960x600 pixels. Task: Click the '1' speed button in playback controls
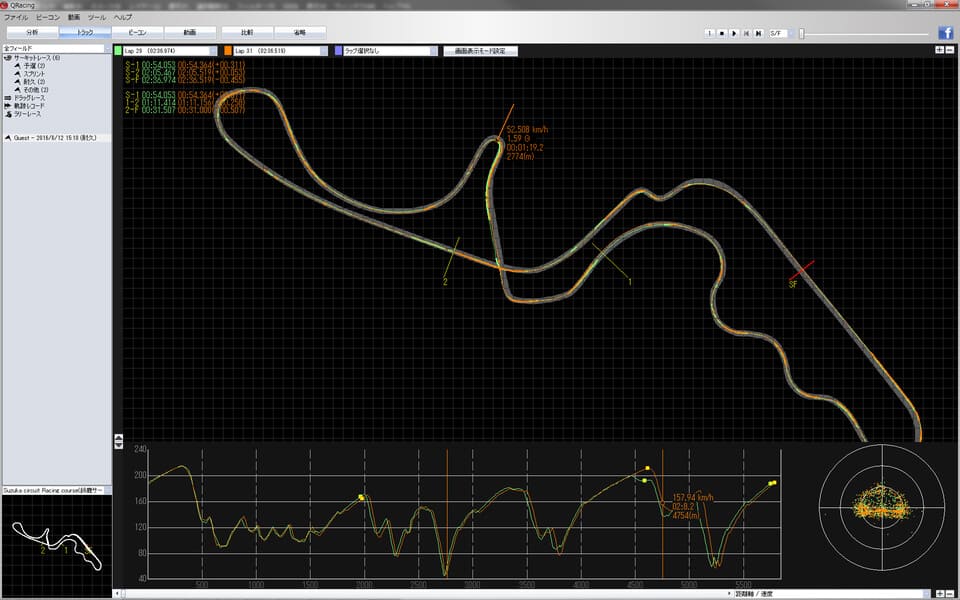point(710,34)
